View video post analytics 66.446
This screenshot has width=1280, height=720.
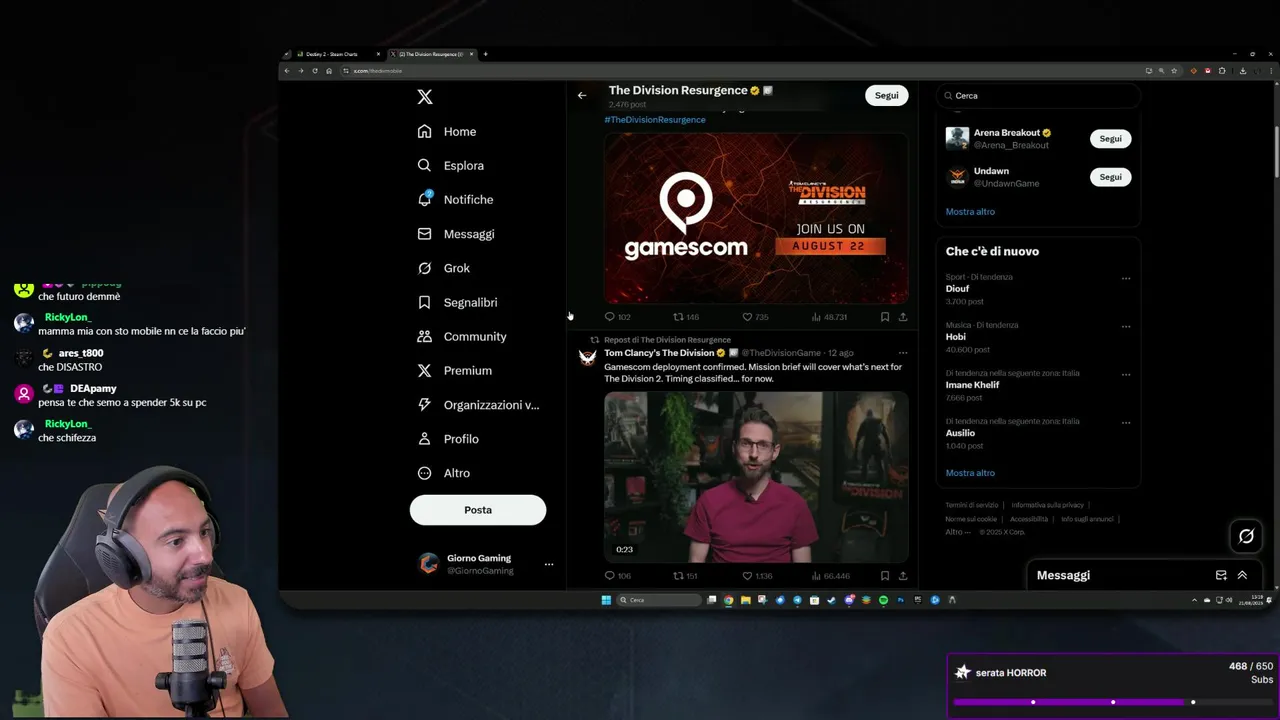pyautogui.click(x=830, y=576)
